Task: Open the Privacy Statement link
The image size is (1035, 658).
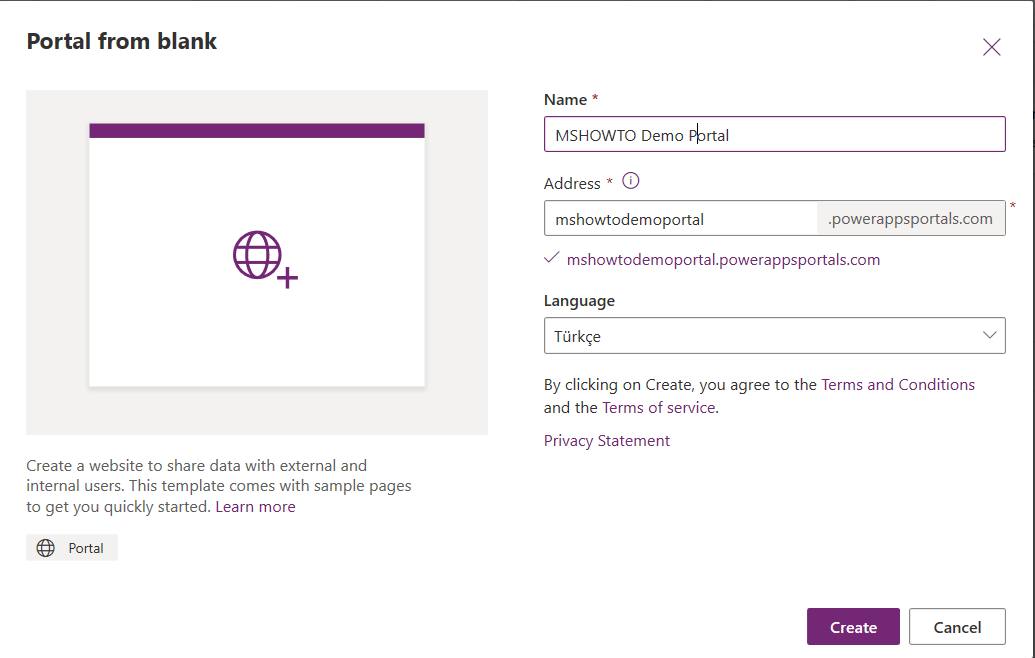Action: pos(607,441)
